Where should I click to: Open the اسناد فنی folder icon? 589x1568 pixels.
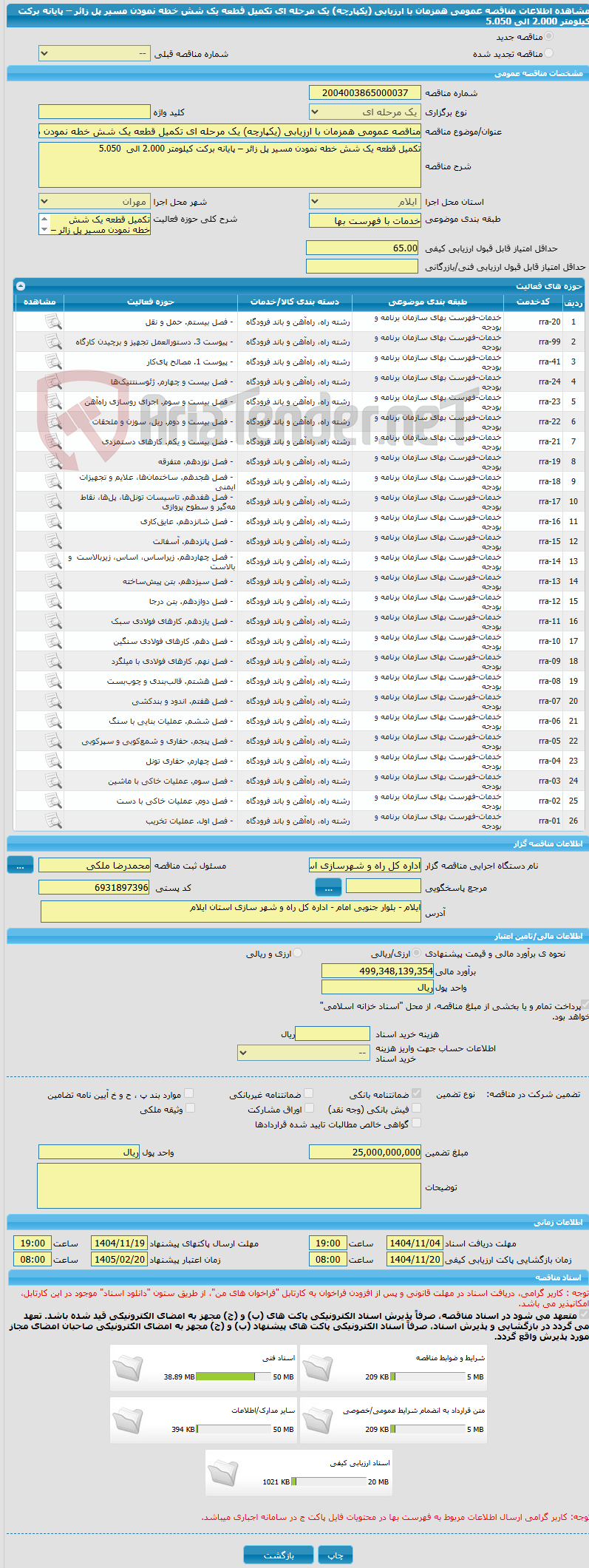coord(127,1368)
